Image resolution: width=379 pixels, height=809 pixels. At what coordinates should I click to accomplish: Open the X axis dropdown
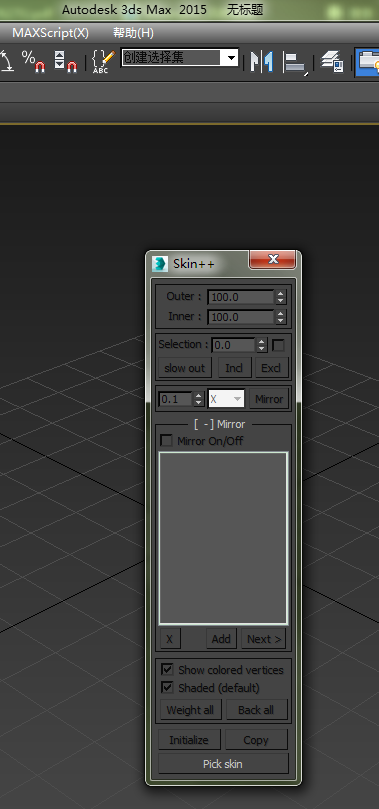pos(226,399)
